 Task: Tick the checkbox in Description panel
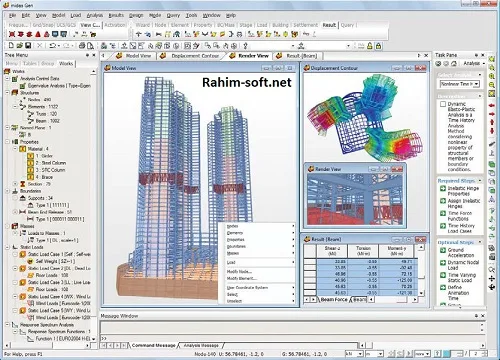tap(443, 104)
